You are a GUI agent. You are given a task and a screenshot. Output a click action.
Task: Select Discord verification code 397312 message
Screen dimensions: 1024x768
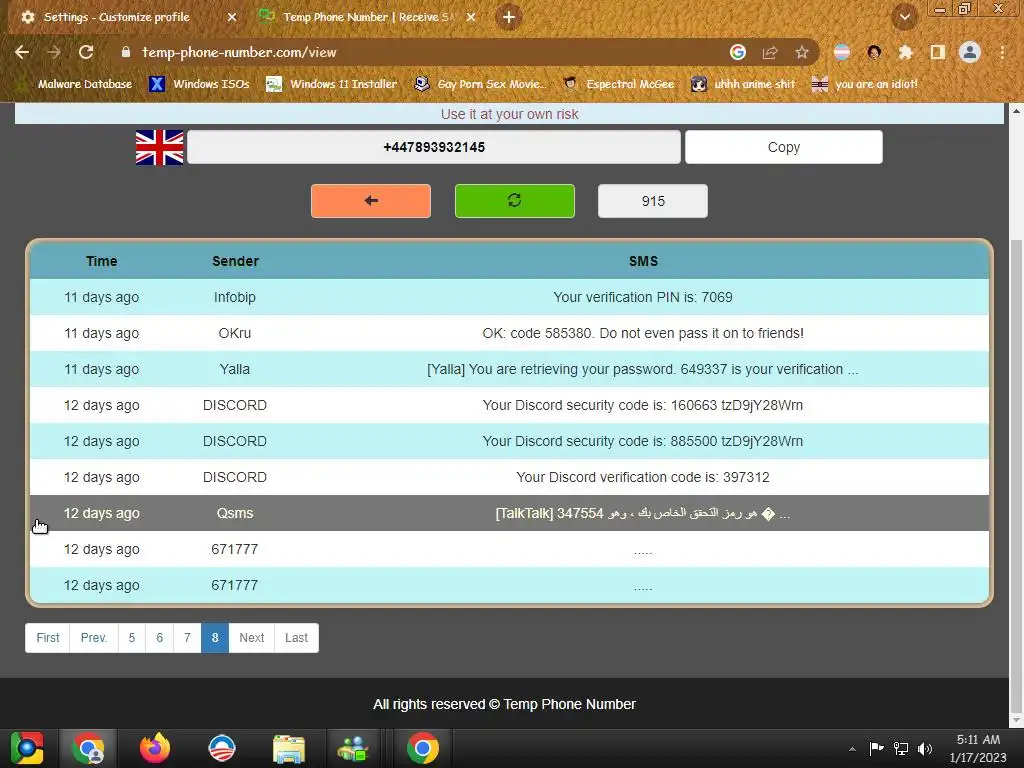pos(509,477)
